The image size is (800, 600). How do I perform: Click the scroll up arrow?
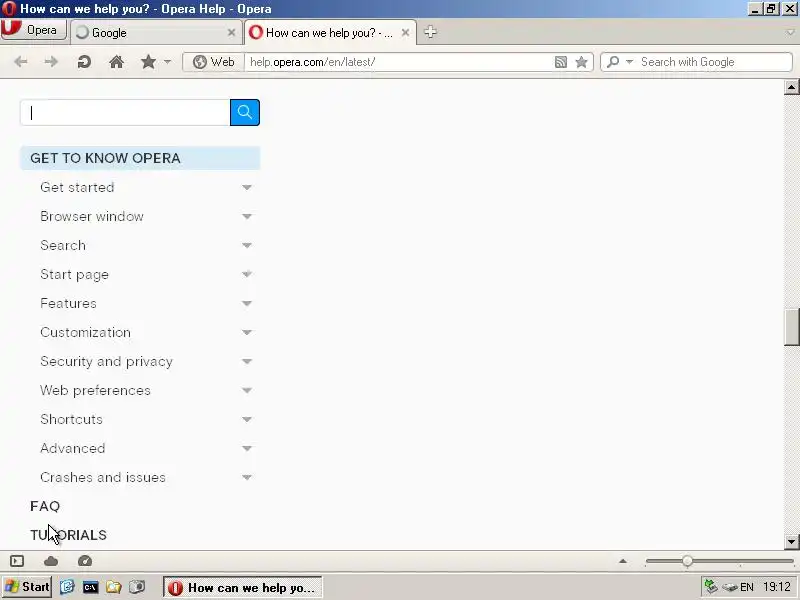click(791, 87)
